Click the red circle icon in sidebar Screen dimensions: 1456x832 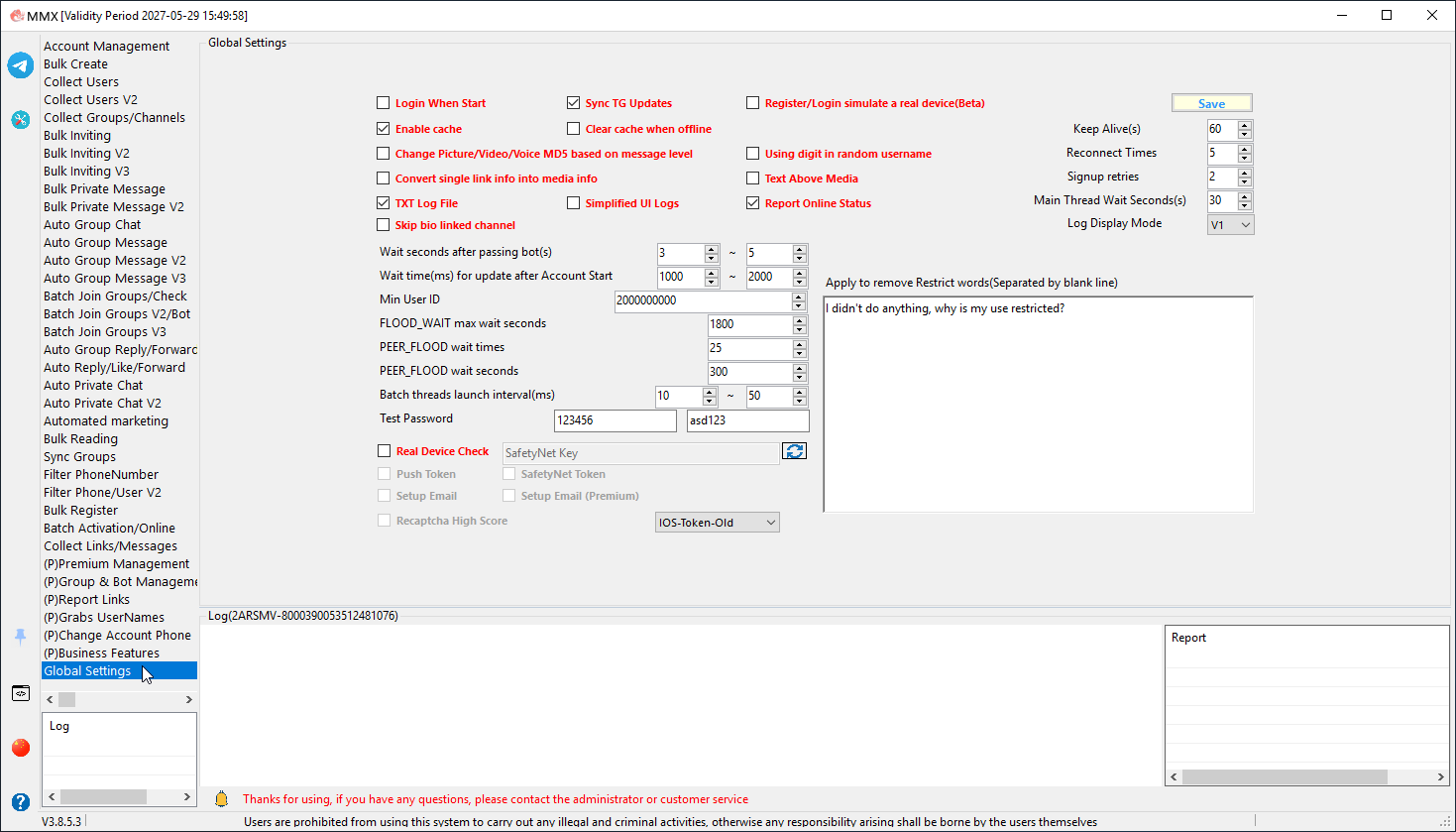pyautogui.click(x=21, y=747)
